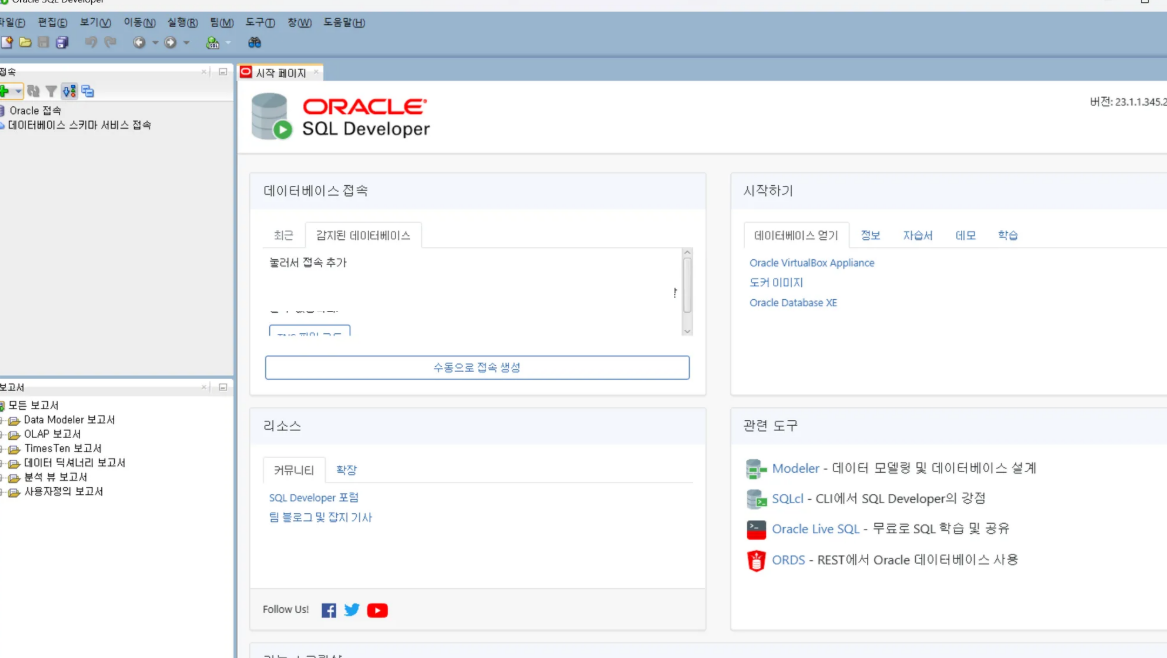Click the Modeler tool icon
The height and width of the screenshot is (658, 1167).
tap(756, 469)
